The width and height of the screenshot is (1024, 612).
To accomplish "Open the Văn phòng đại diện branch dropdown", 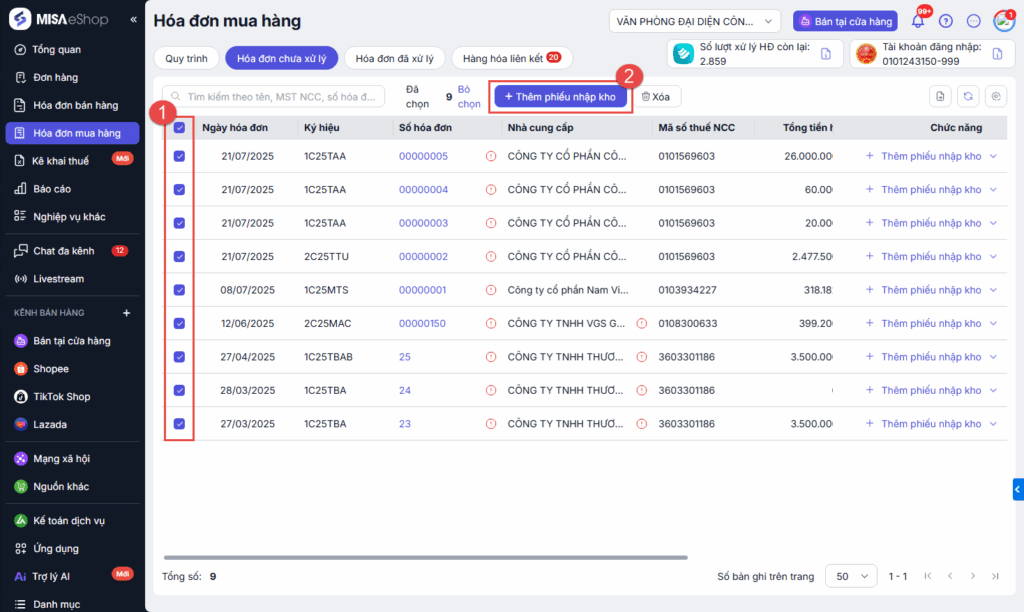I will click(695, 21).
